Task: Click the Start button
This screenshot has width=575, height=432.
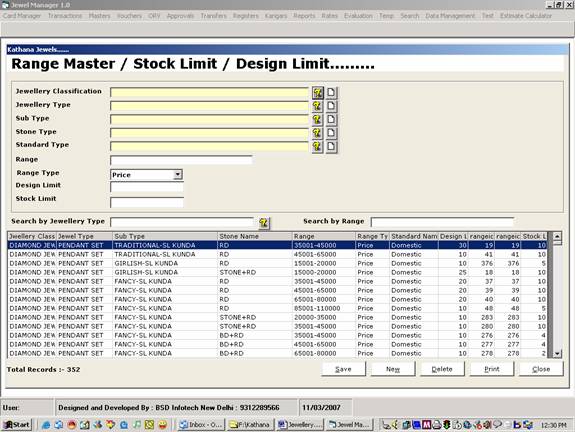Action: [17, 425]
